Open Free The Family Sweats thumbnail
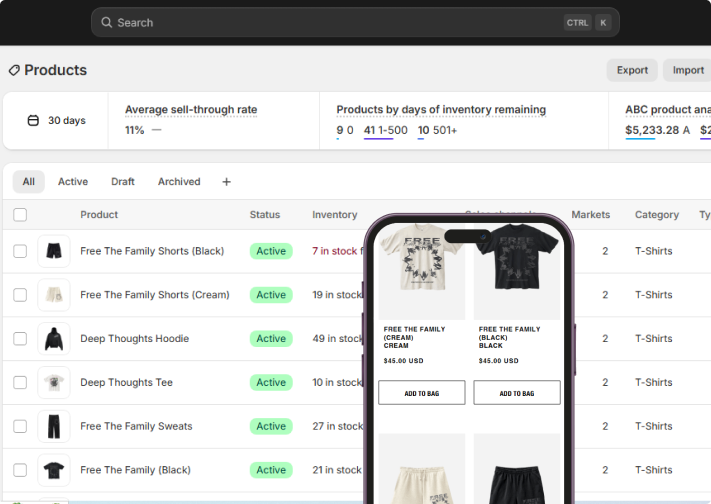711x504 pixels. [x=54, y=426]
